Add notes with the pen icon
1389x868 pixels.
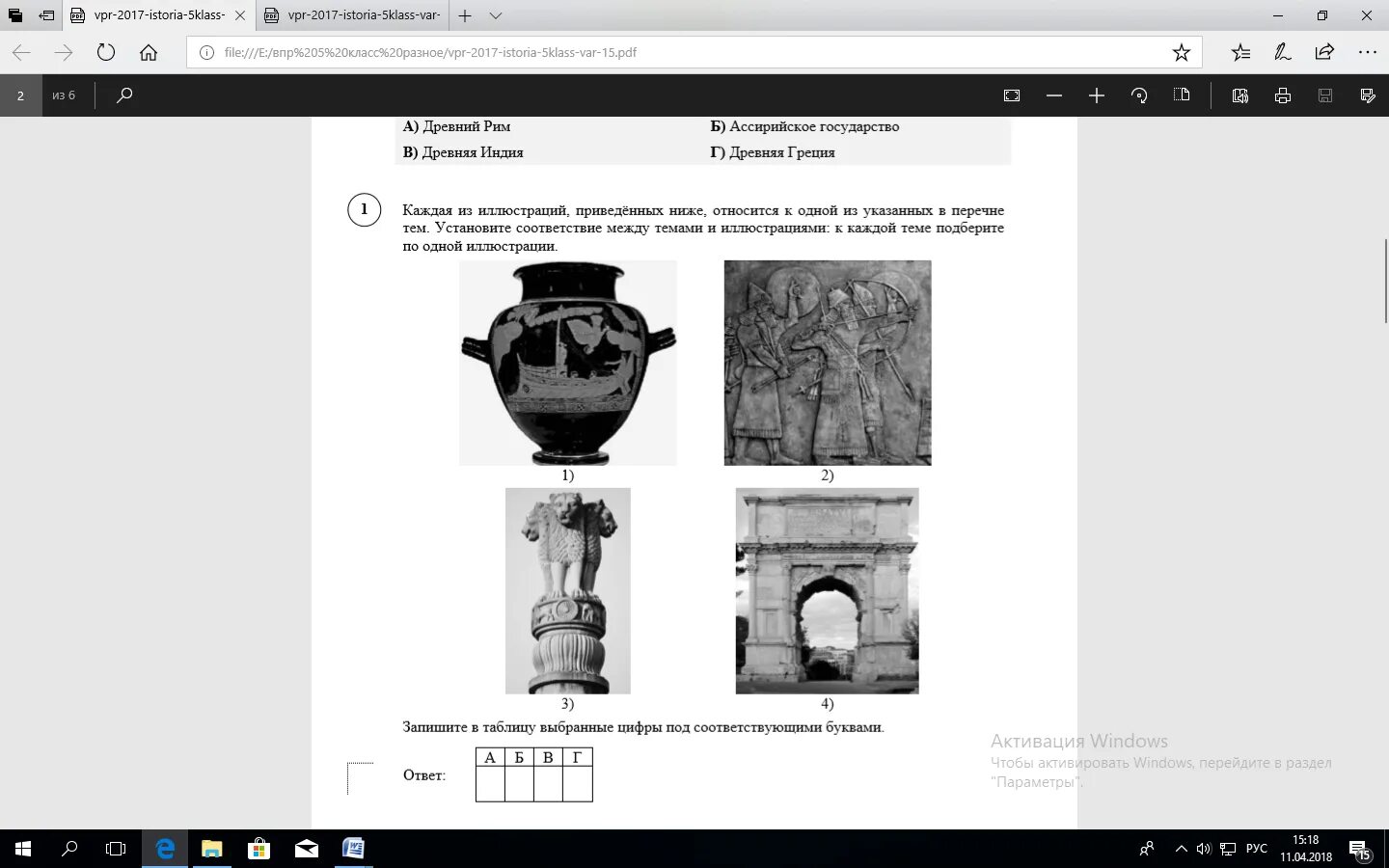[1283, 52]
